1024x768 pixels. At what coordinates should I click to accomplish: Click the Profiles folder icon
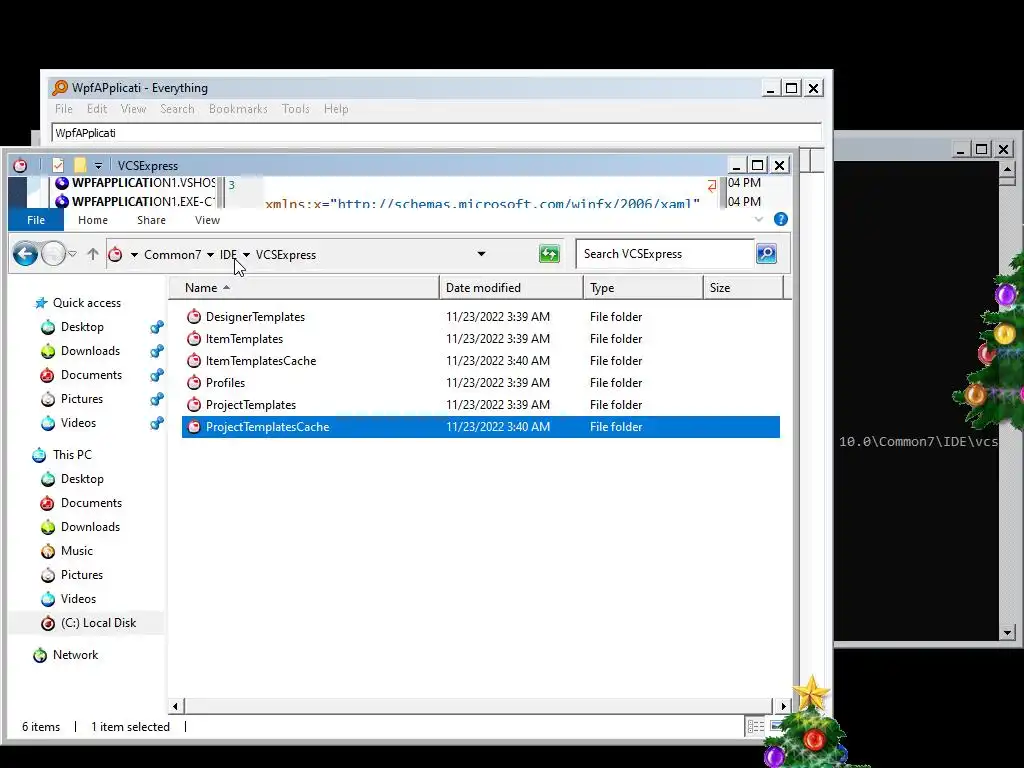pyautogui.click(x=194, y=383)
